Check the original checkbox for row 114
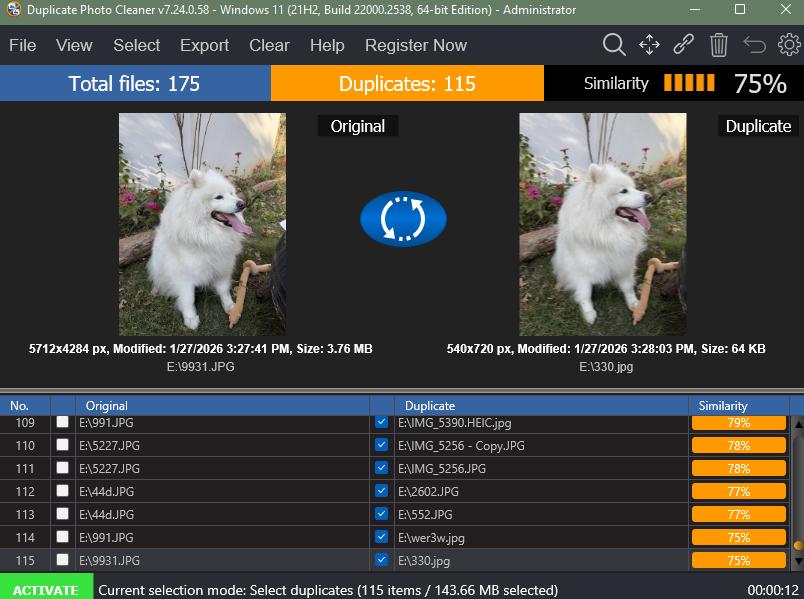Screen dimensions: 804x599 pyautogui.click(x=63, y=536)
